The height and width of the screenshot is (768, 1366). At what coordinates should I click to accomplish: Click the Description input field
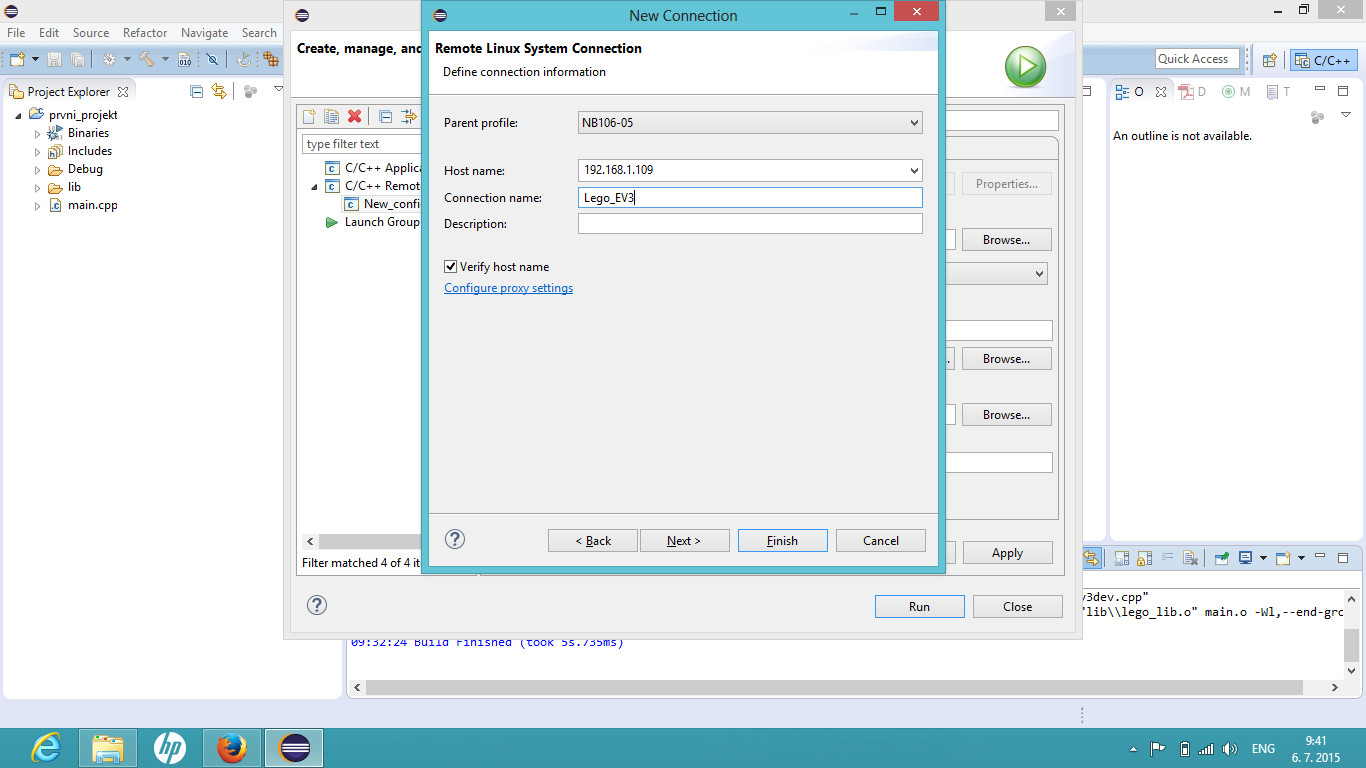click(x=750, y=224)
